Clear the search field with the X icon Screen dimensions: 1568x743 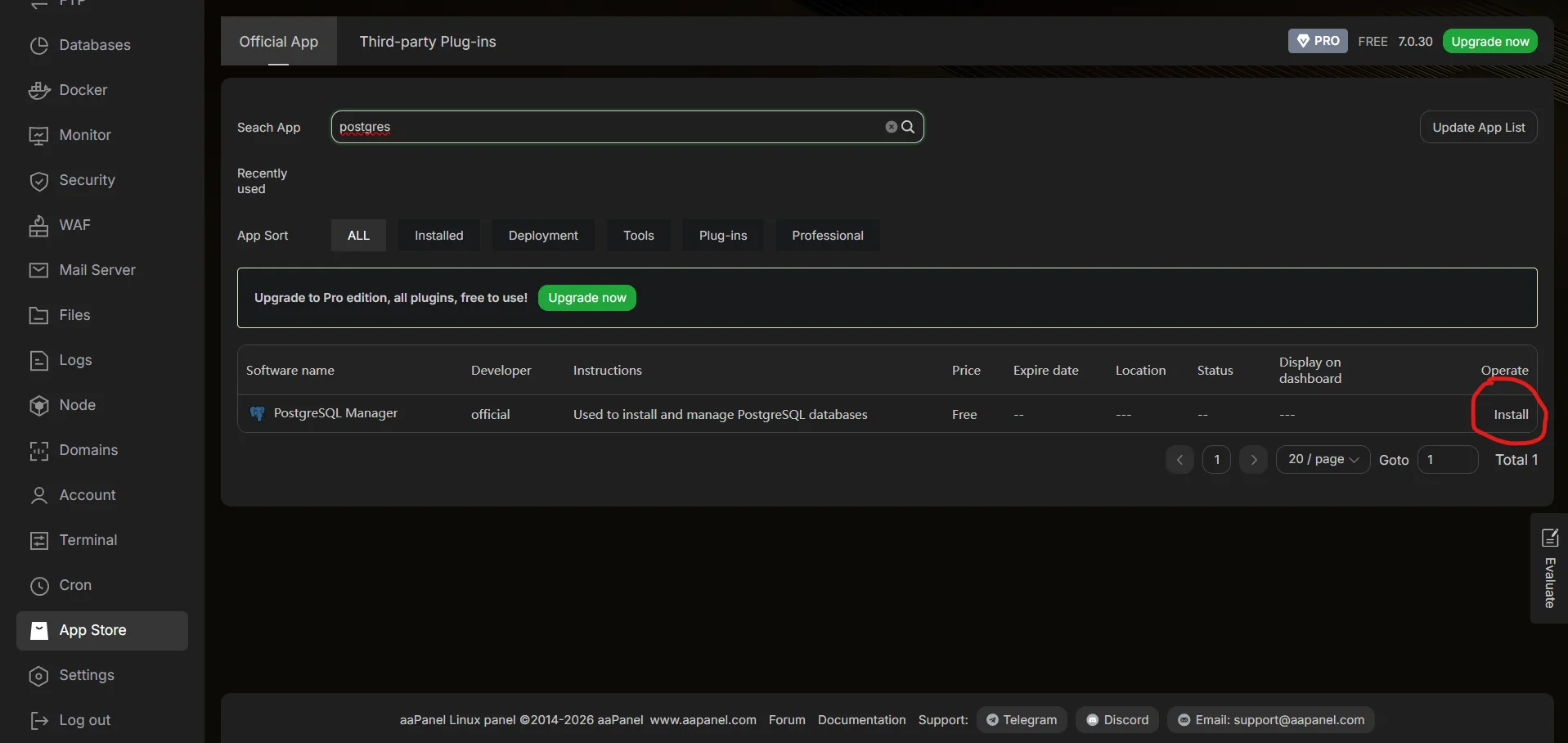pyautogui.click(x=891, y=127)
